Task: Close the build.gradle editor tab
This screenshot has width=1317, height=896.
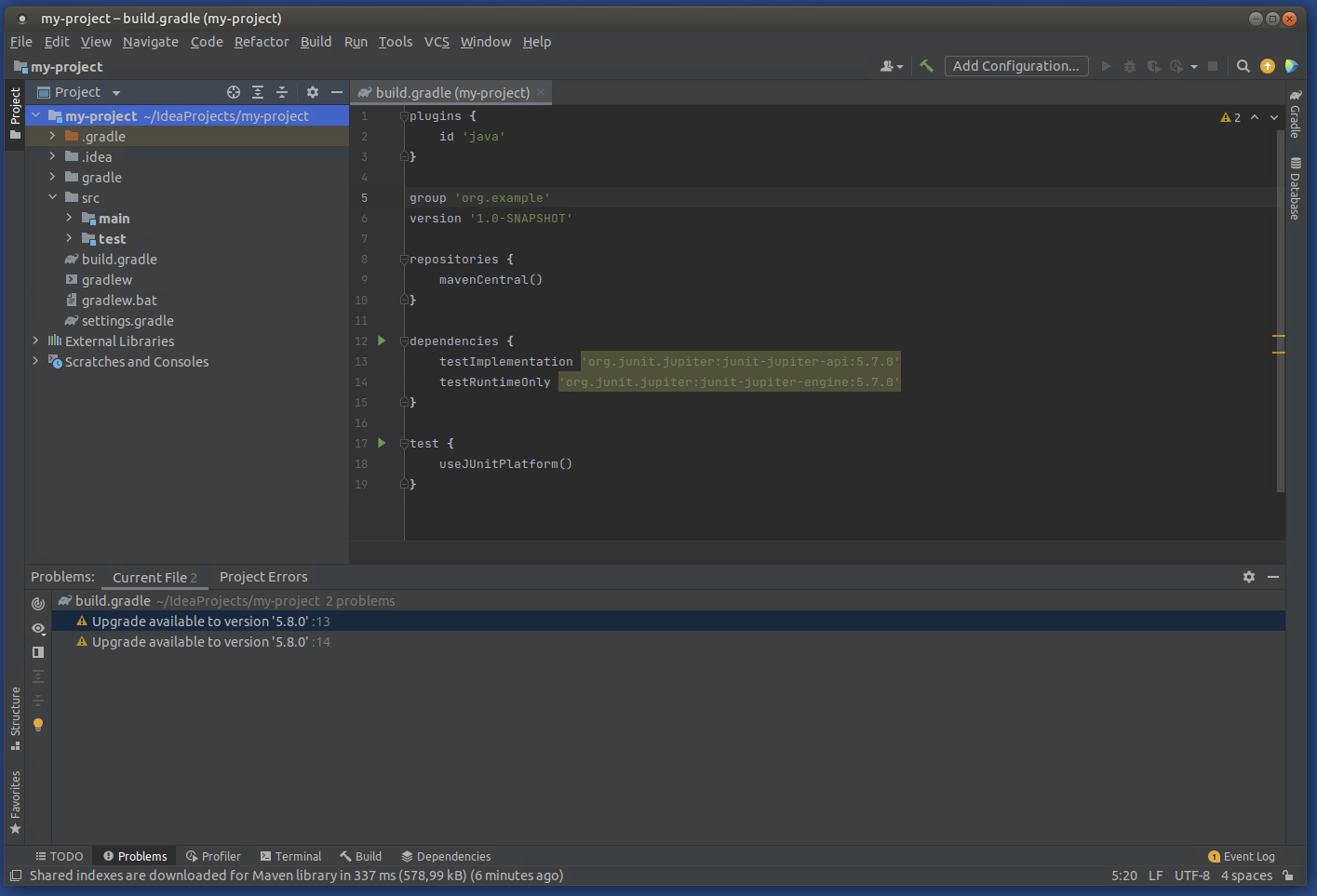Action: pos(541,92)
